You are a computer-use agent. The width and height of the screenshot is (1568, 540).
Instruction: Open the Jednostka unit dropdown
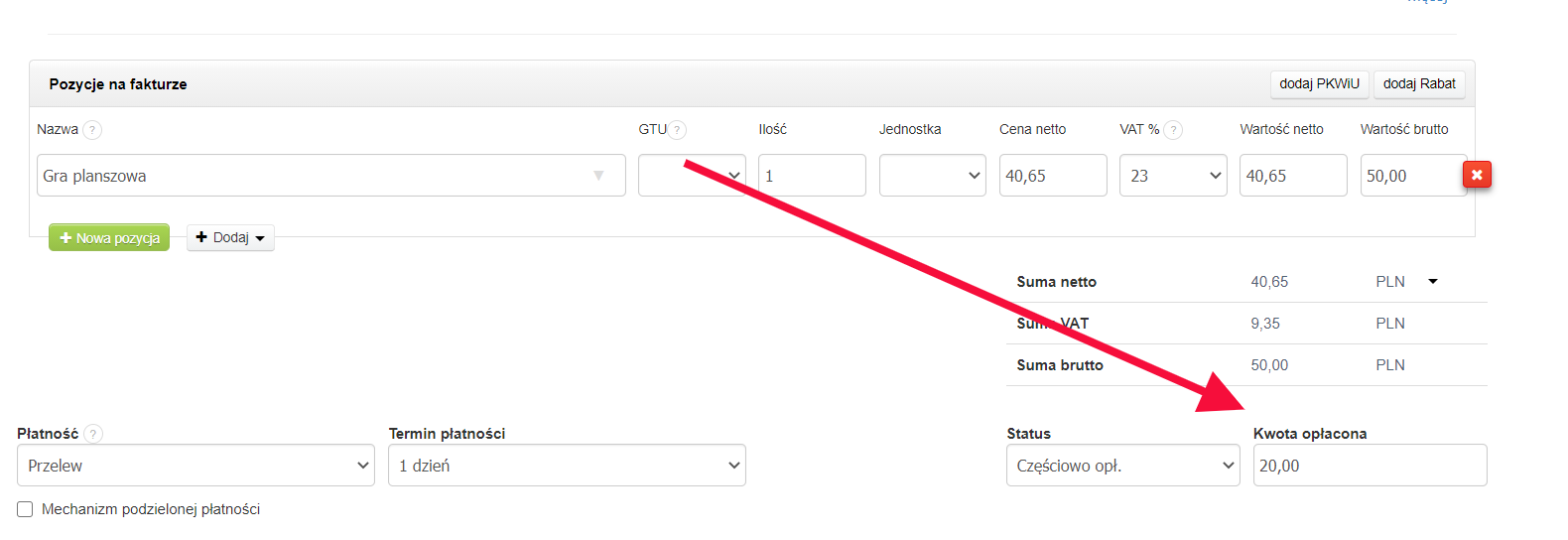[932, 176]
